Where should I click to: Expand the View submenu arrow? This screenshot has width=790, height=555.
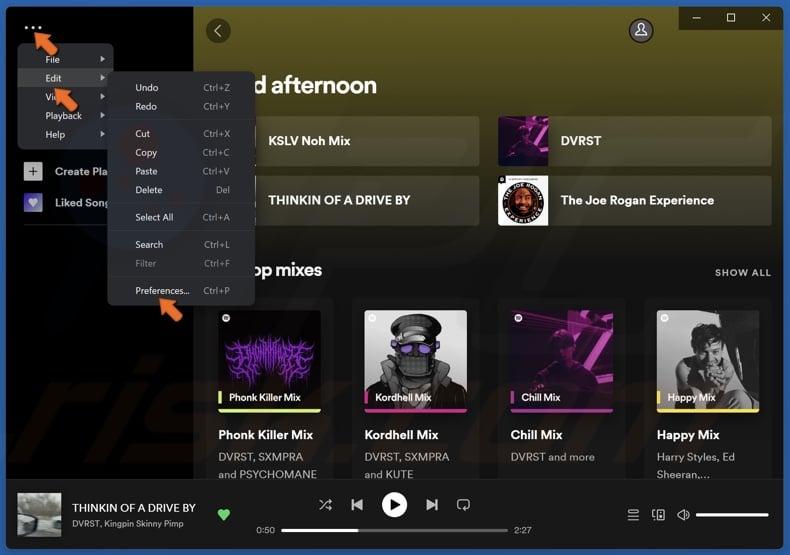102,96
